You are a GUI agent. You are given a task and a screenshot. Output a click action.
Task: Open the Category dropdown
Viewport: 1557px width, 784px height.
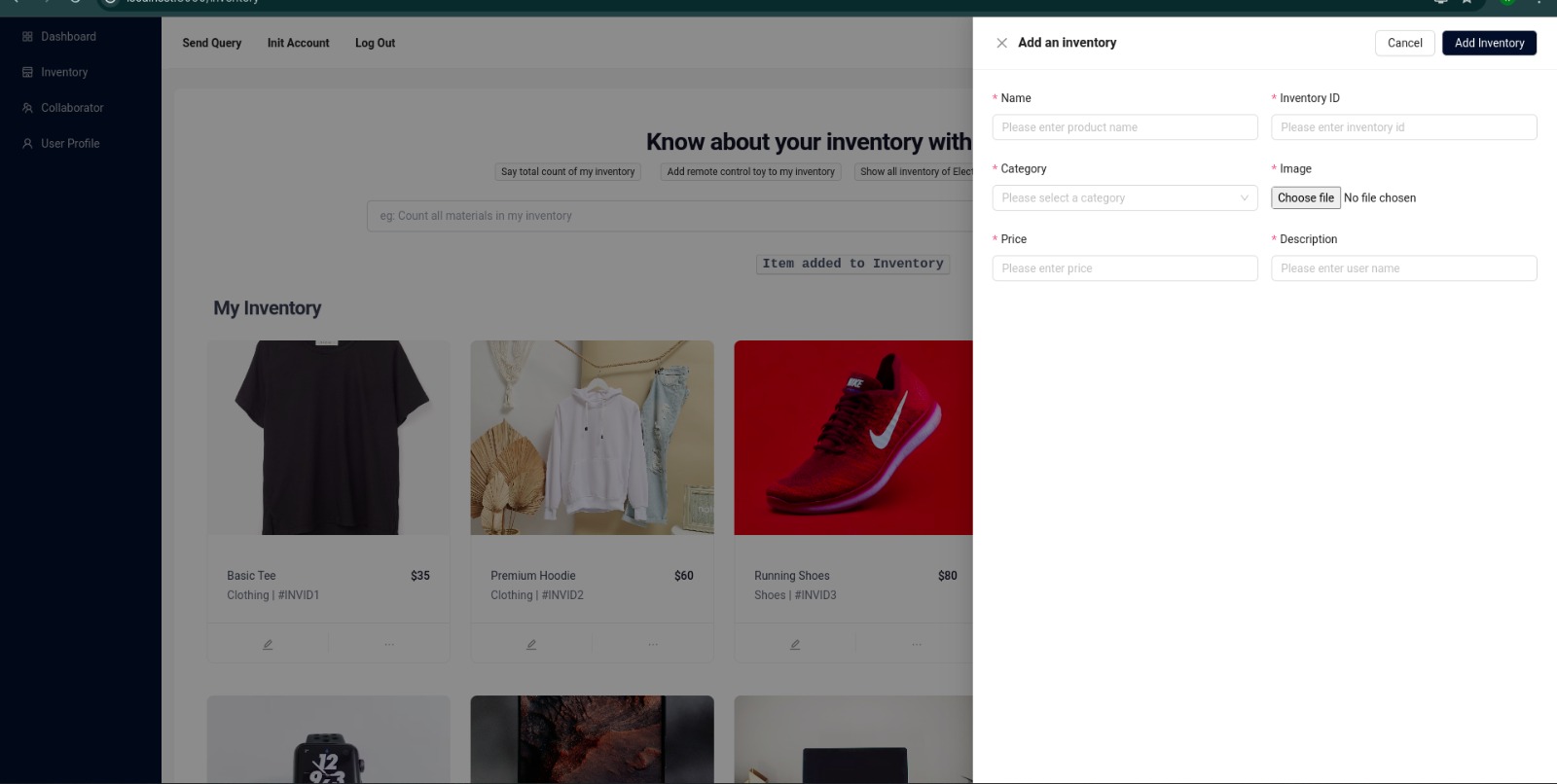[1125, 197]
